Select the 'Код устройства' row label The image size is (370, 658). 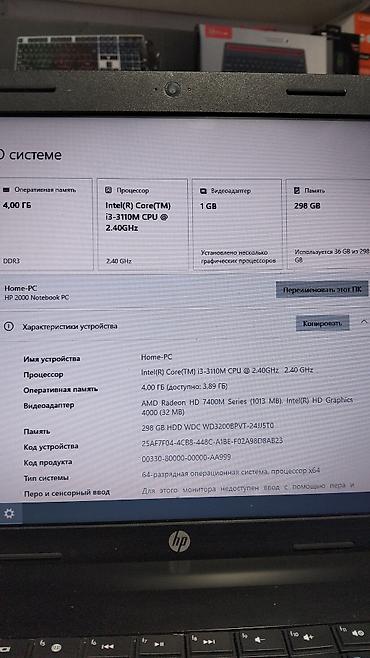click(51, 447)
